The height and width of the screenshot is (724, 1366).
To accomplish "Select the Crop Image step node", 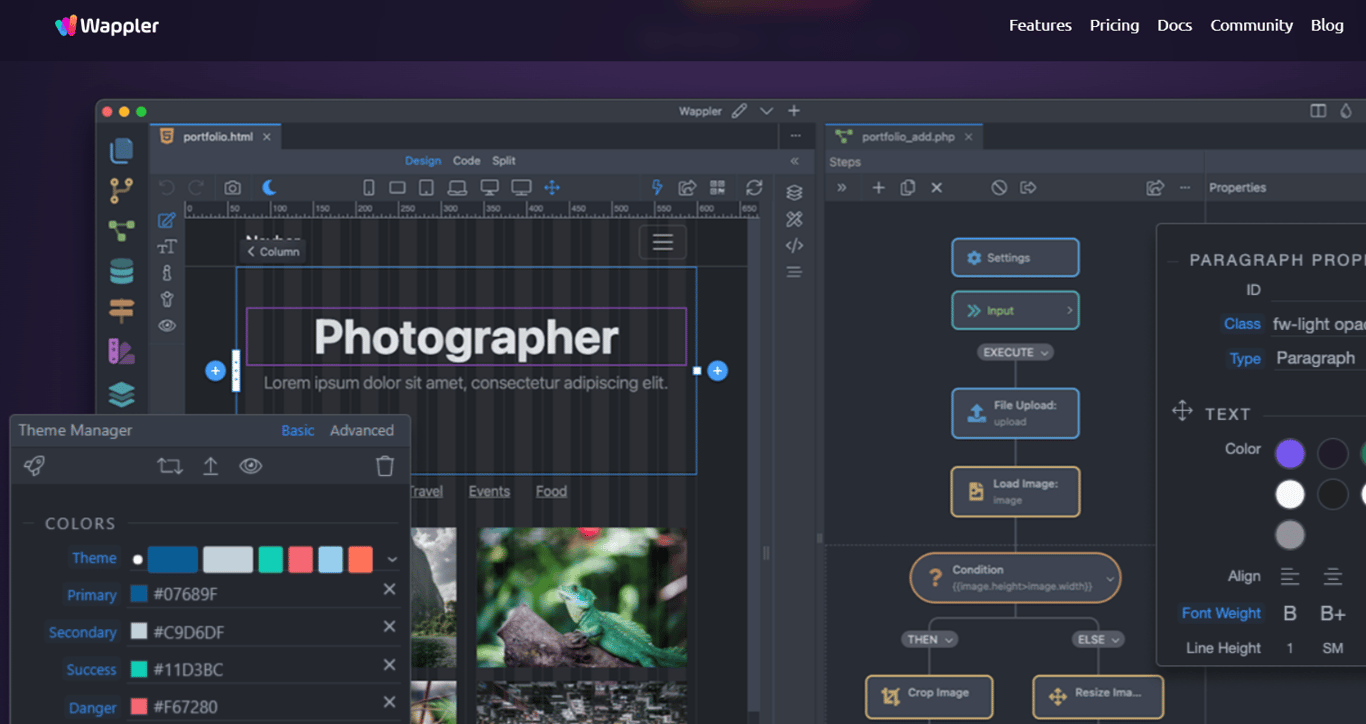I will pos(929,696).
